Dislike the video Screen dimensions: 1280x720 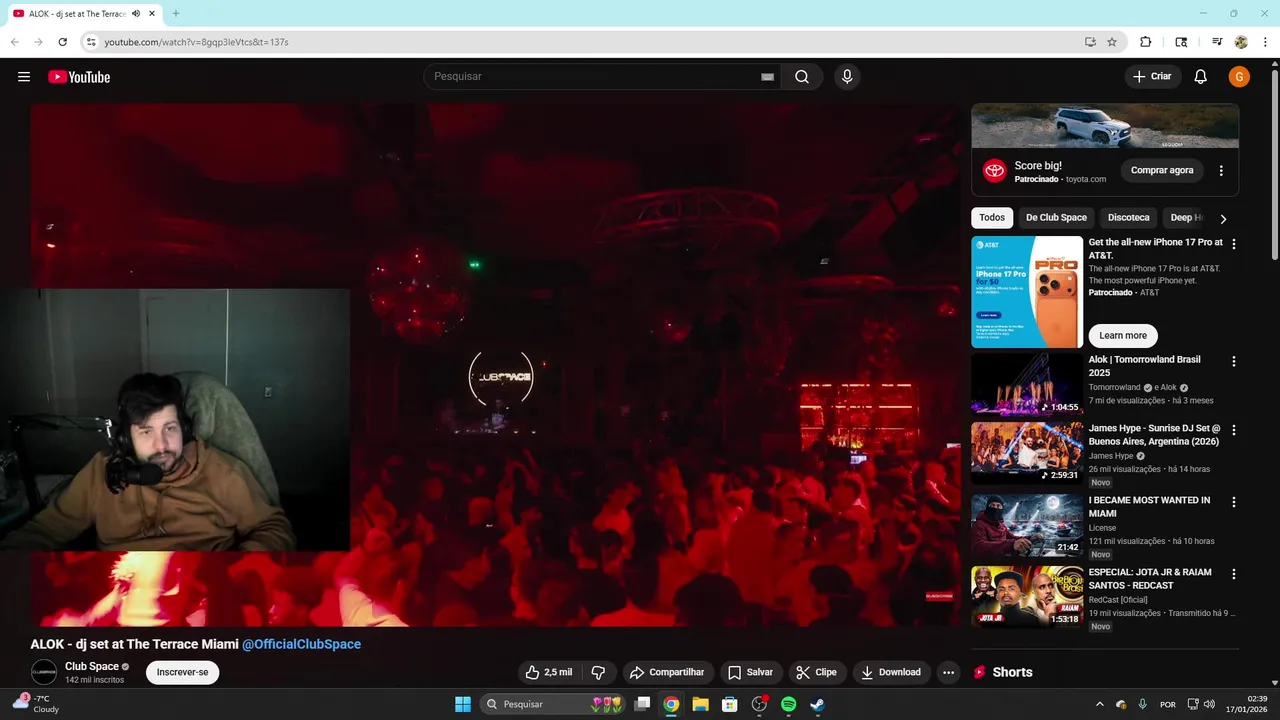(598, 672)
